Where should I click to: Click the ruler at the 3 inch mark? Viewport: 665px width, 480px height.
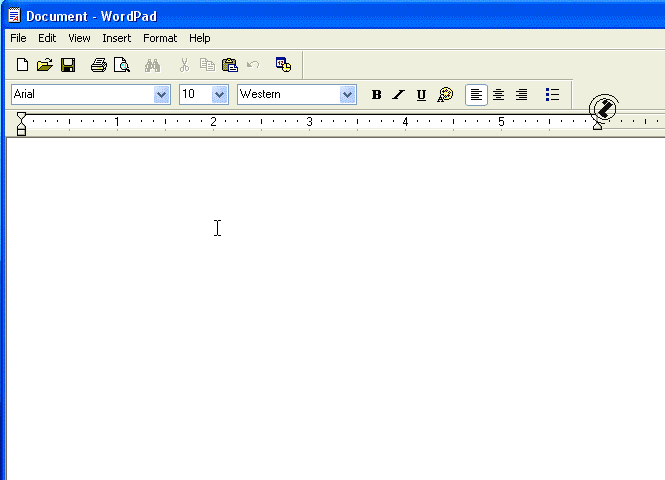point(310,122)
